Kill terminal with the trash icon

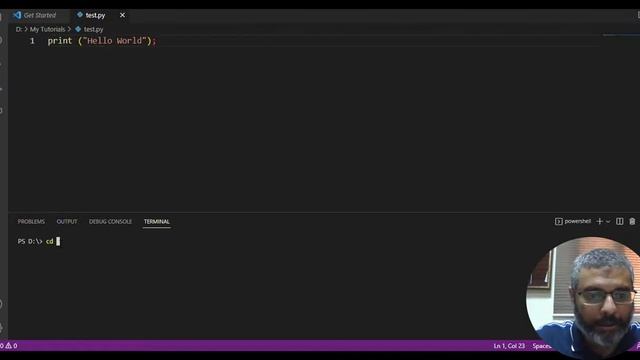632,221
